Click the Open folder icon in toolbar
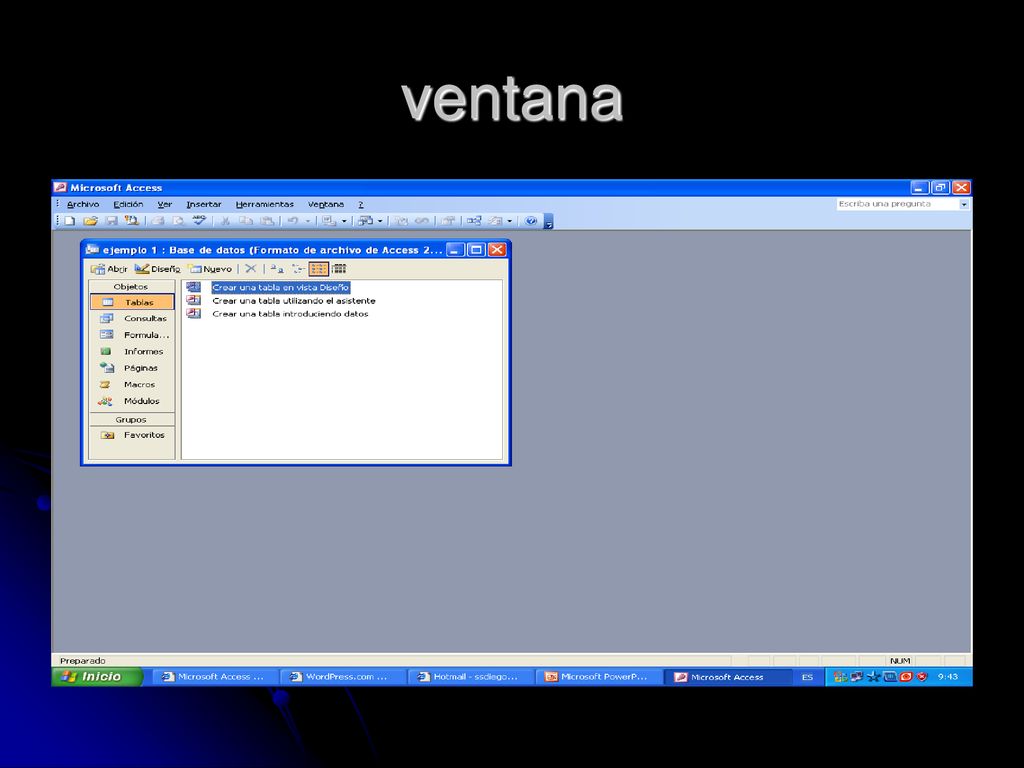1024x768 pixels. 90,221
